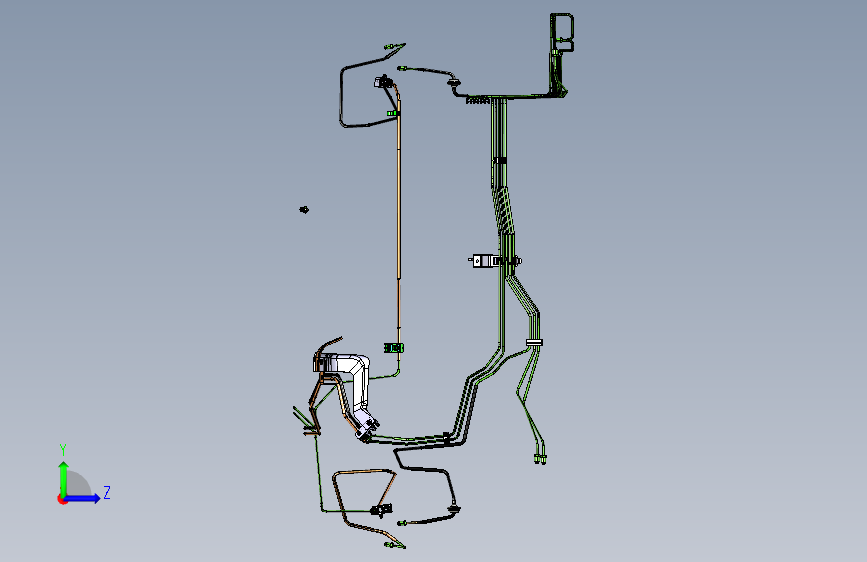Select the twin end fittings at lower right
The width and height of the screenshot is (867, 562).
(x=540, y=457)
